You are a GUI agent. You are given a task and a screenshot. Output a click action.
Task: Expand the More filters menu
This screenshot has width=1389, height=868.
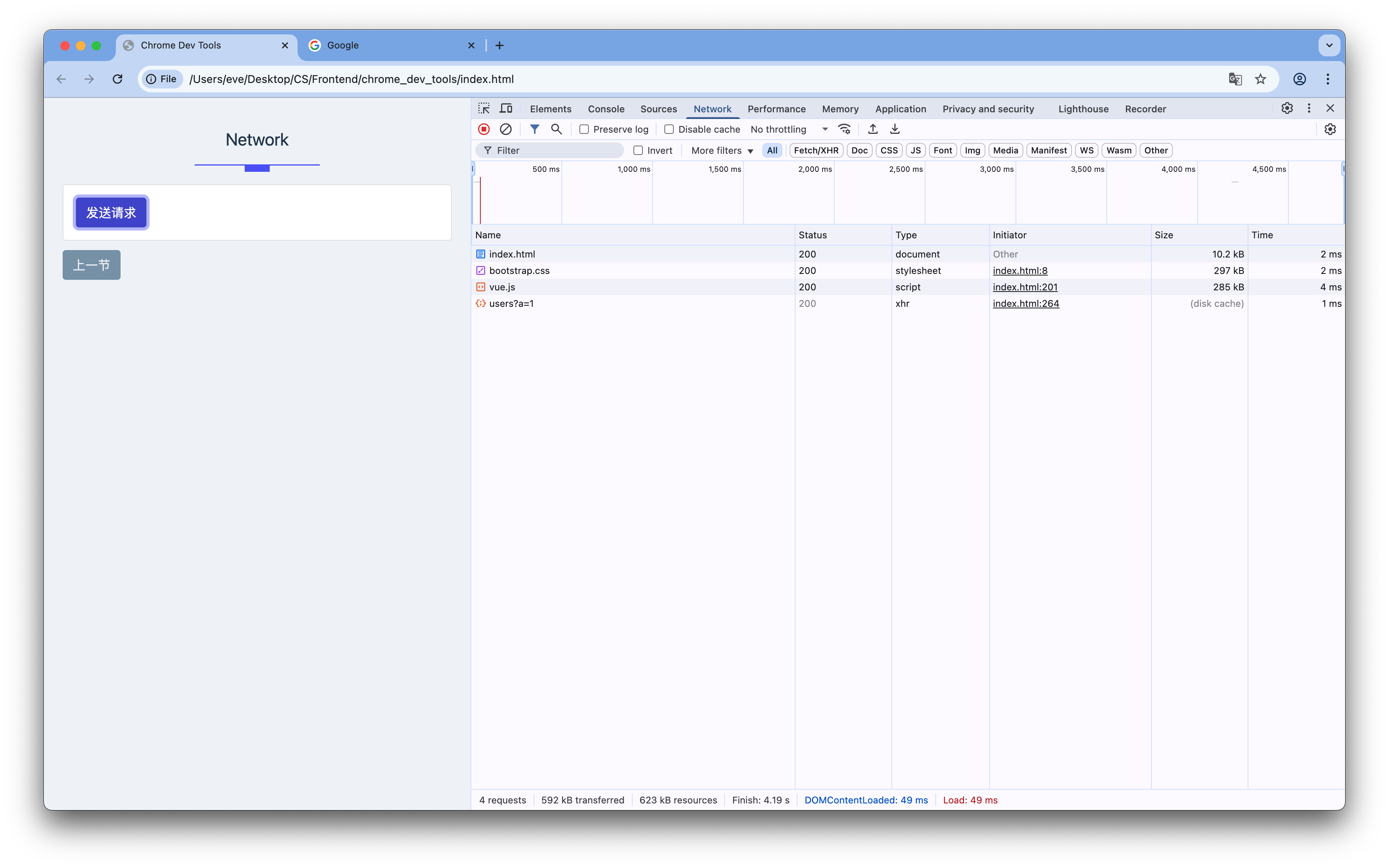point(722,150)
